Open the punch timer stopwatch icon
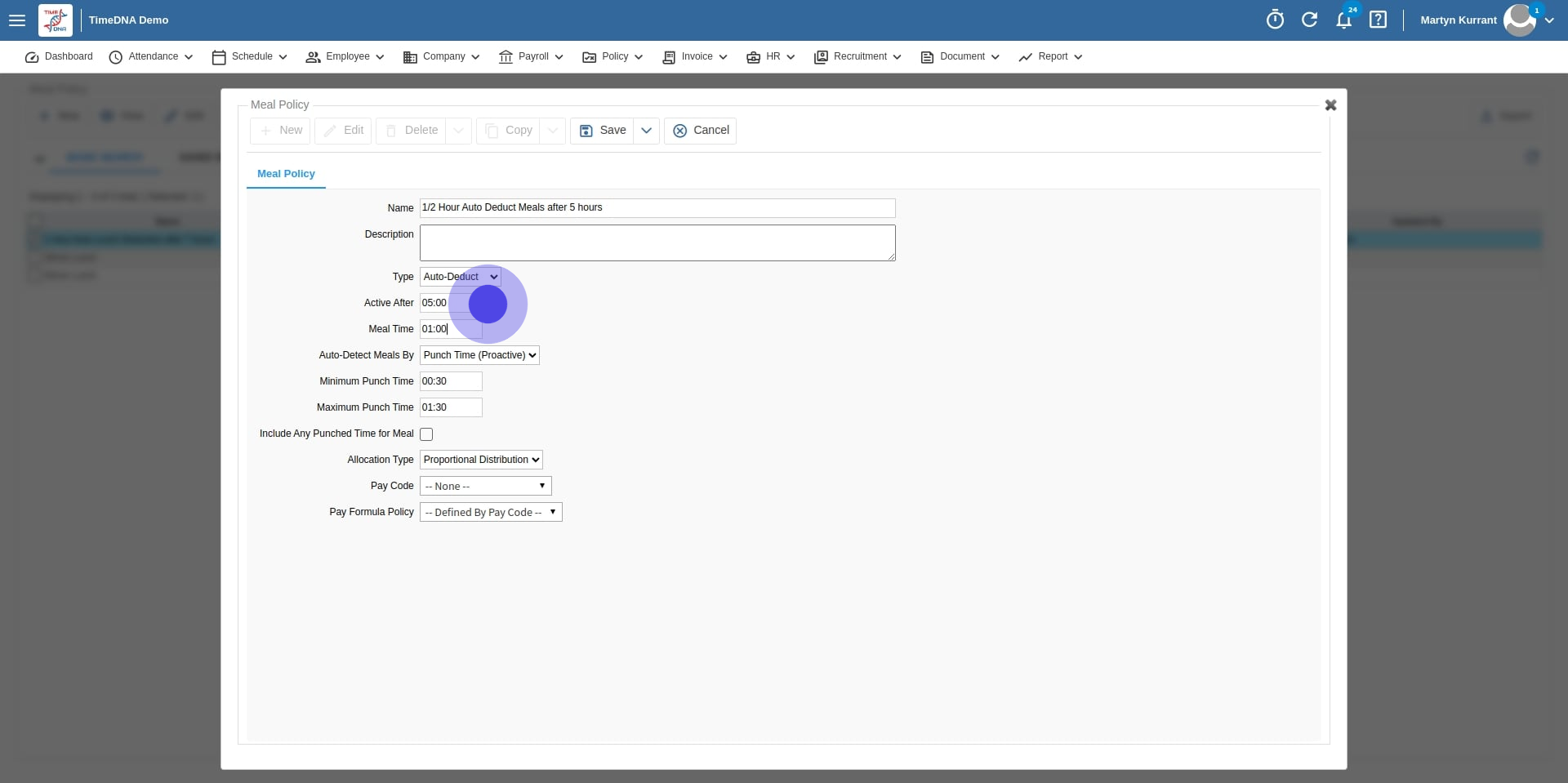The width and height of the screenshot is (1568, 783). 1275,20
